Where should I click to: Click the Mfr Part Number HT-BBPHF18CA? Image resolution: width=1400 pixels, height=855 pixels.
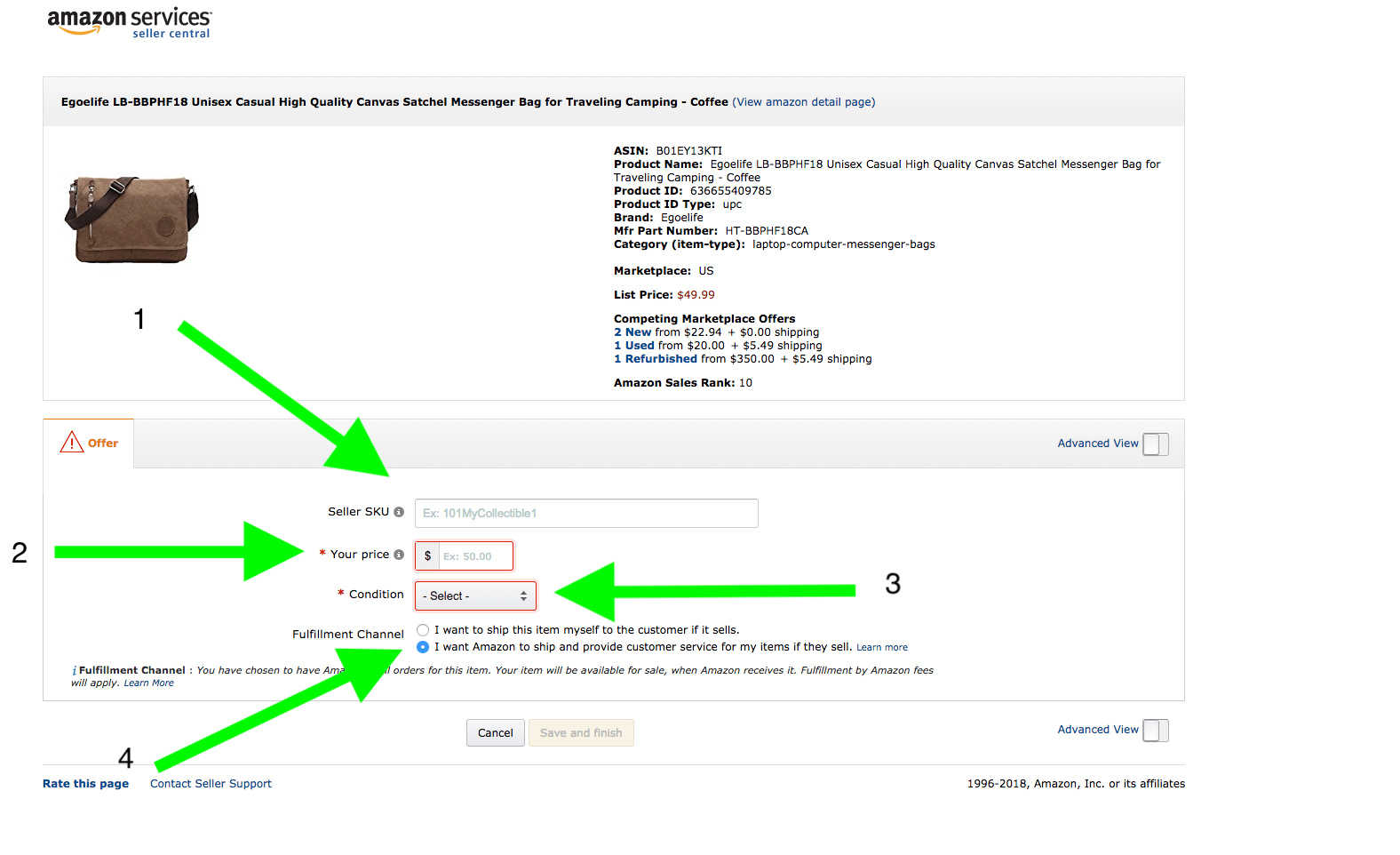click(767, 231)
